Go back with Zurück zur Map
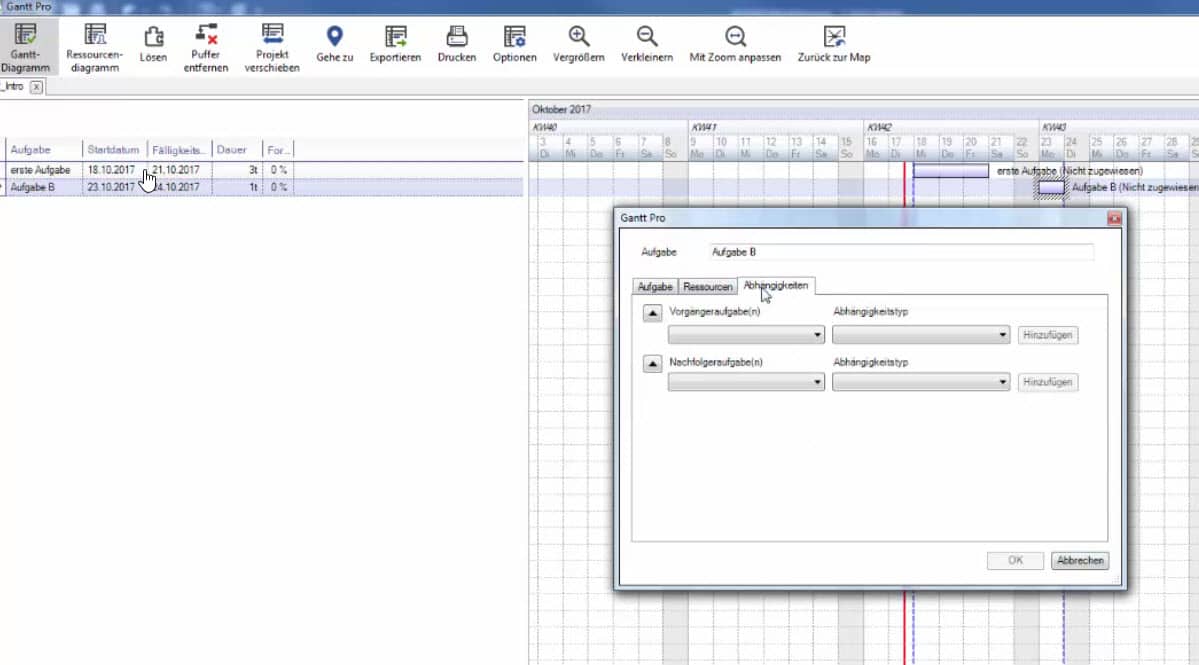1199x665 pixels. coord(834,44)
